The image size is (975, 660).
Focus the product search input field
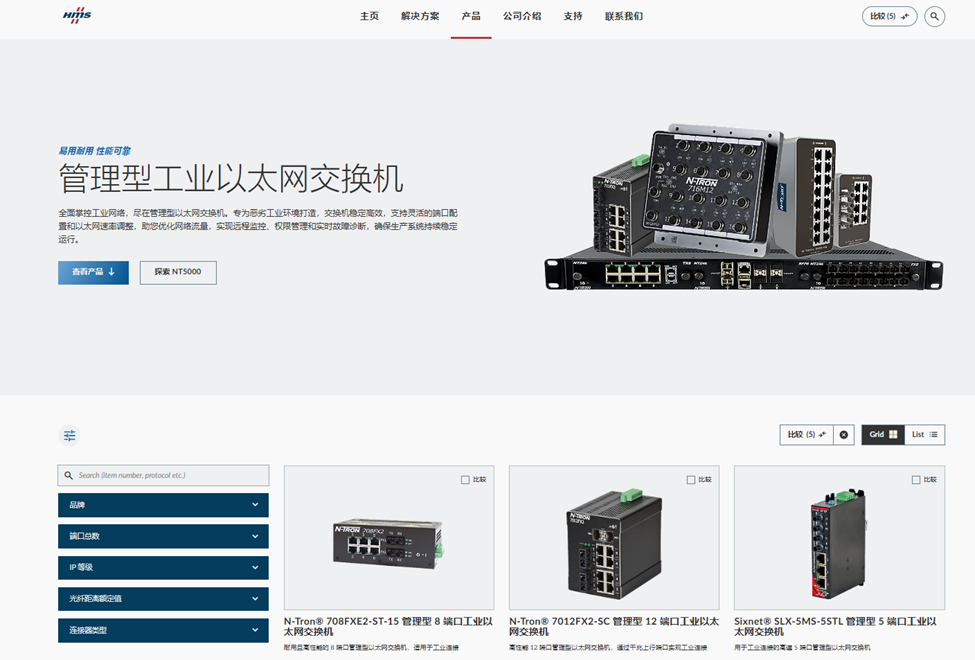(164, 475)
